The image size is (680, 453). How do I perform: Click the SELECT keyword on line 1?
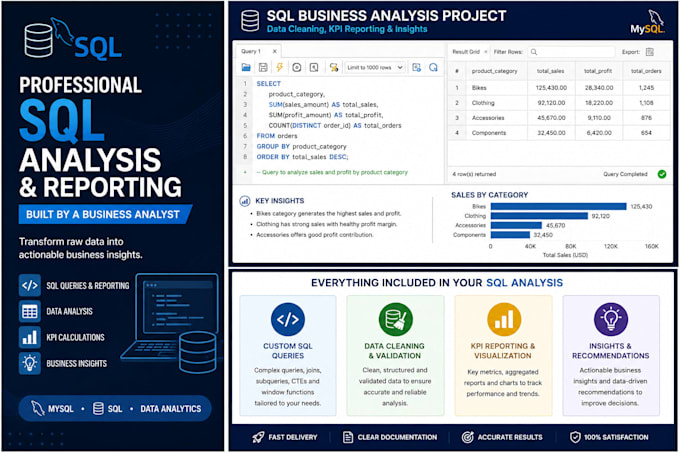[268, 84]
